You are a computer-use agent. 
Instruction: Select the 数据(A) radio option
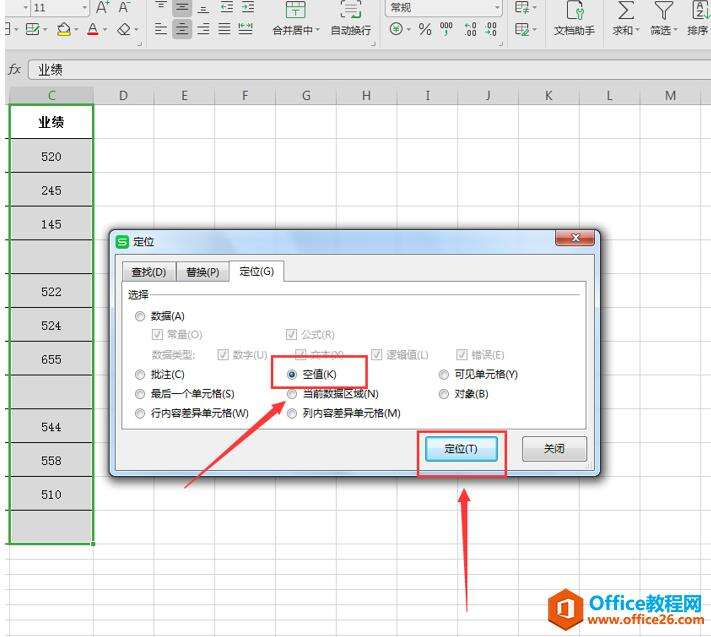(x=140, y=316)
